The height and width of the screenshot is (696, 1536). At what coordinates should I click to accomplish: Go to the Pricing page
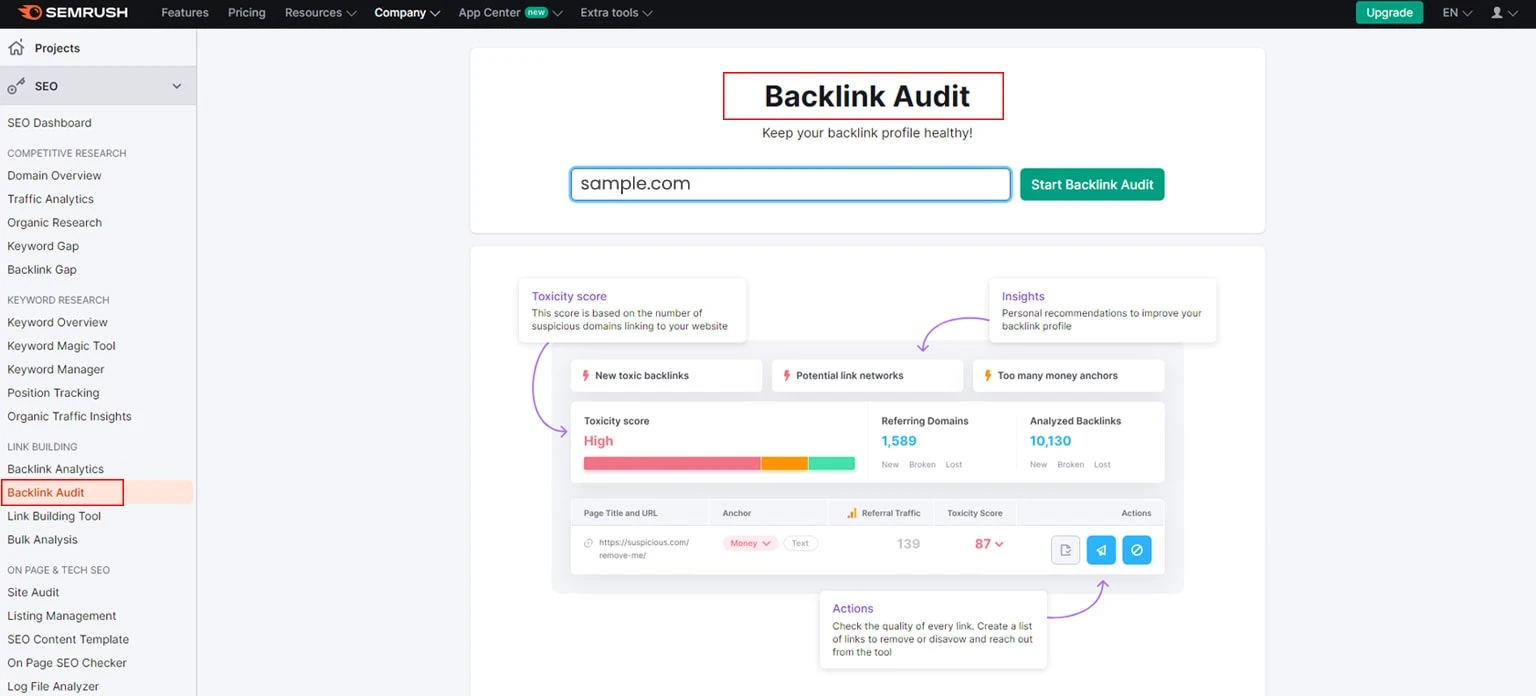coord(246,13)
